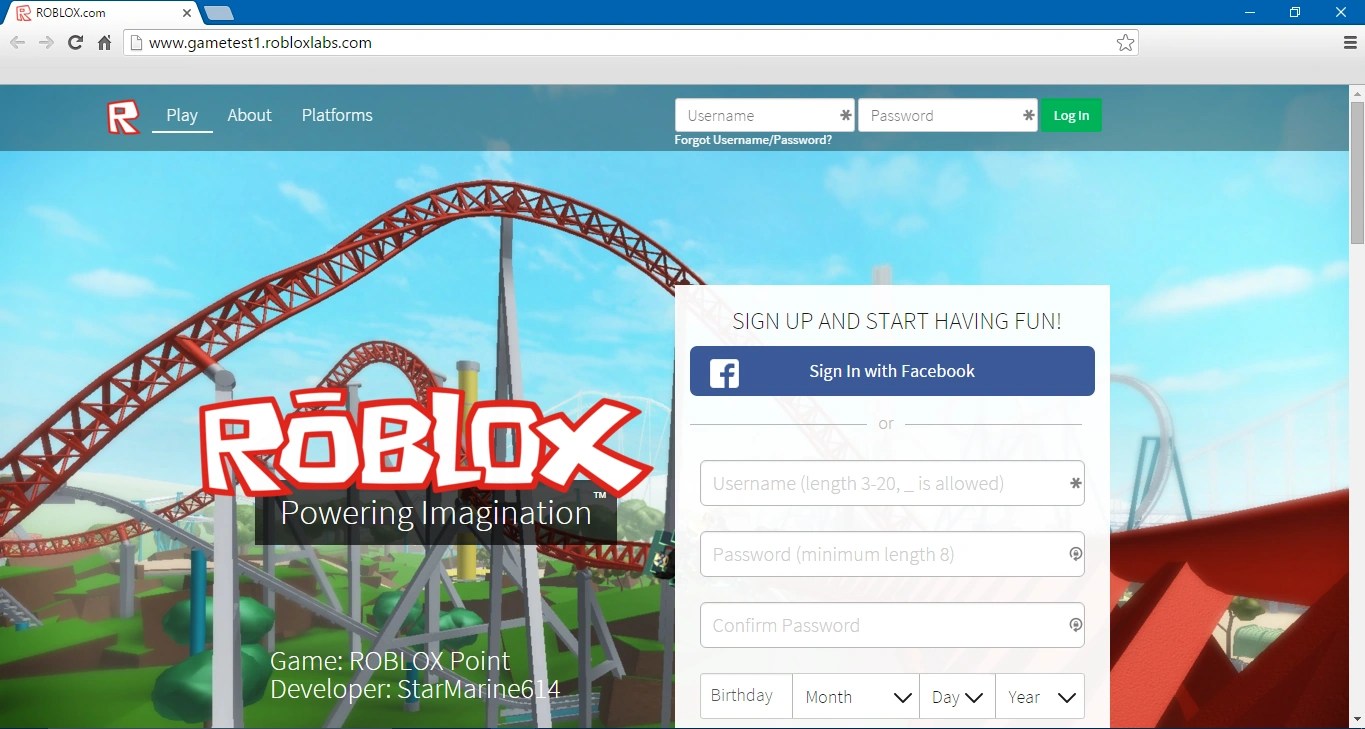Image resolution: width=1365 pixels, height=729 pixels.
Task: Click the page vertical scrollbar thumb
Action: [x=1357, y=172]
